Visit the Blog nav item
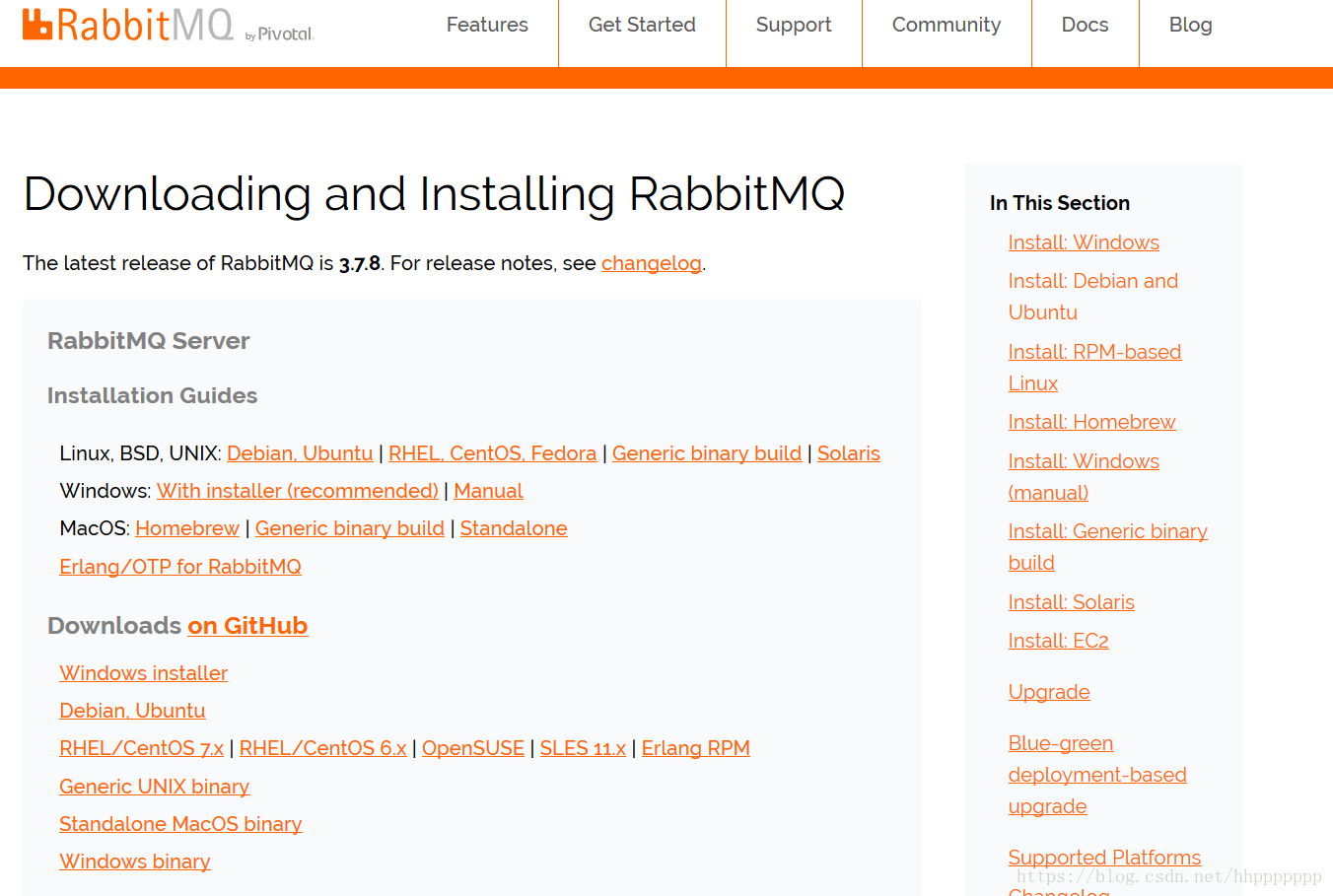 (x=1190, y=25)
